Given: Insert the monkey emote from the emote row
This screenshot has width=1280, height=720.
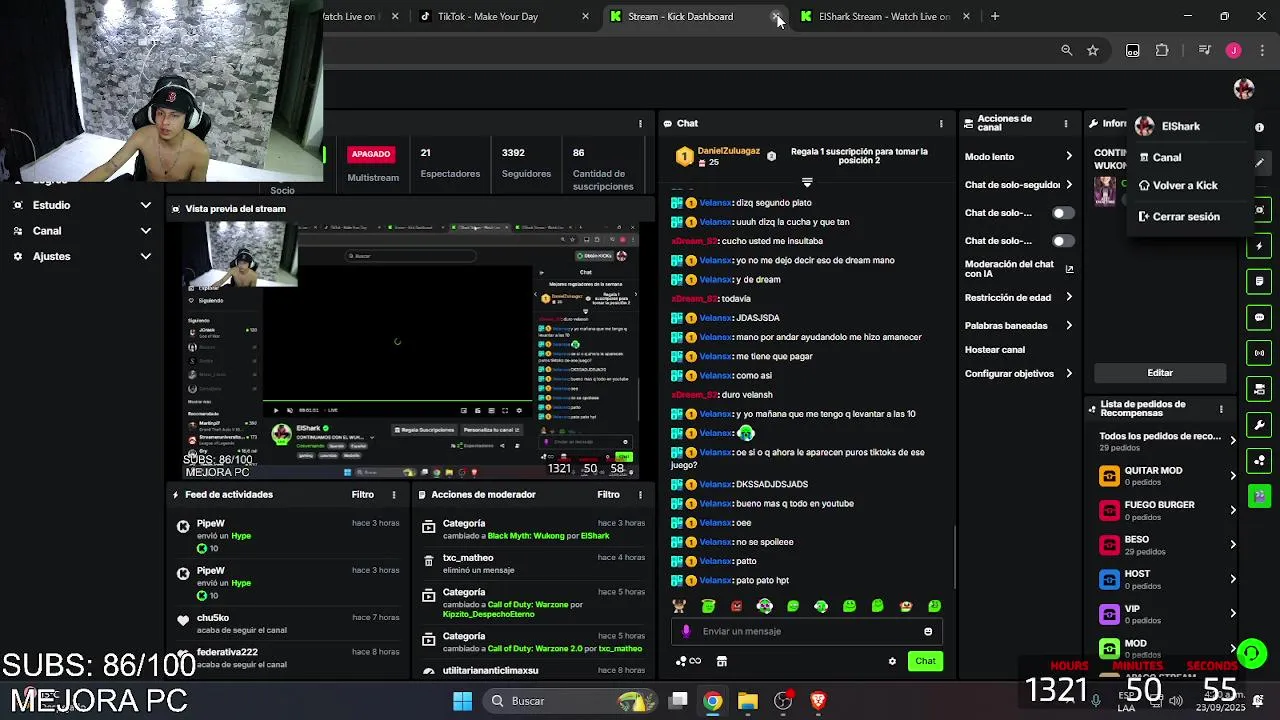Looking at the screenshot, I should coord(680,606).
